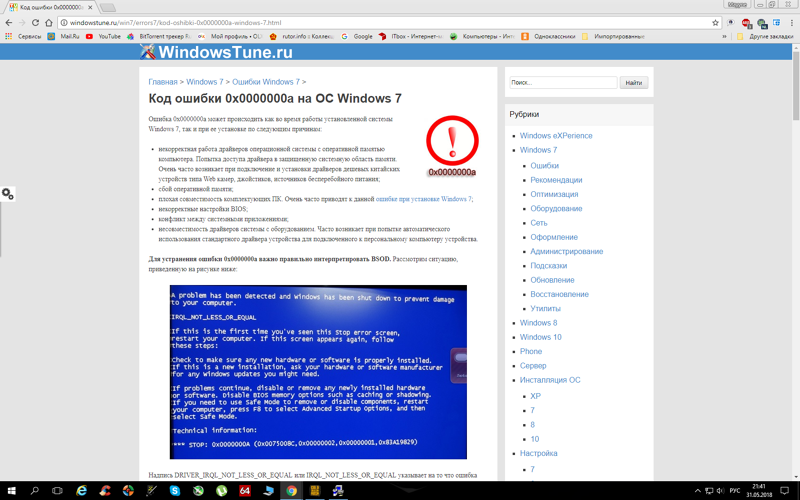Image resolution: width=800 pixels, height=500 pixels.
Task: Open Подсказки subcategory
Action: 548,265
